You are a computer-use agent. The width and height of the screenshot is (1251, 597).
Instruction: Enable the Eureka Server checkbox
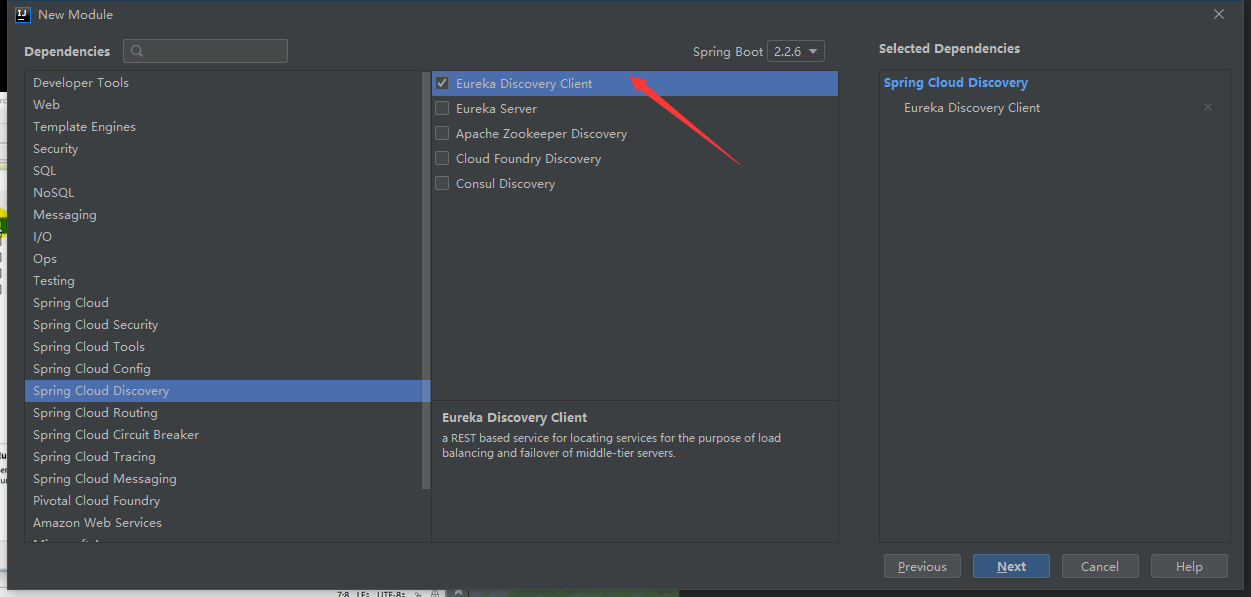click(x=442, y=109)
